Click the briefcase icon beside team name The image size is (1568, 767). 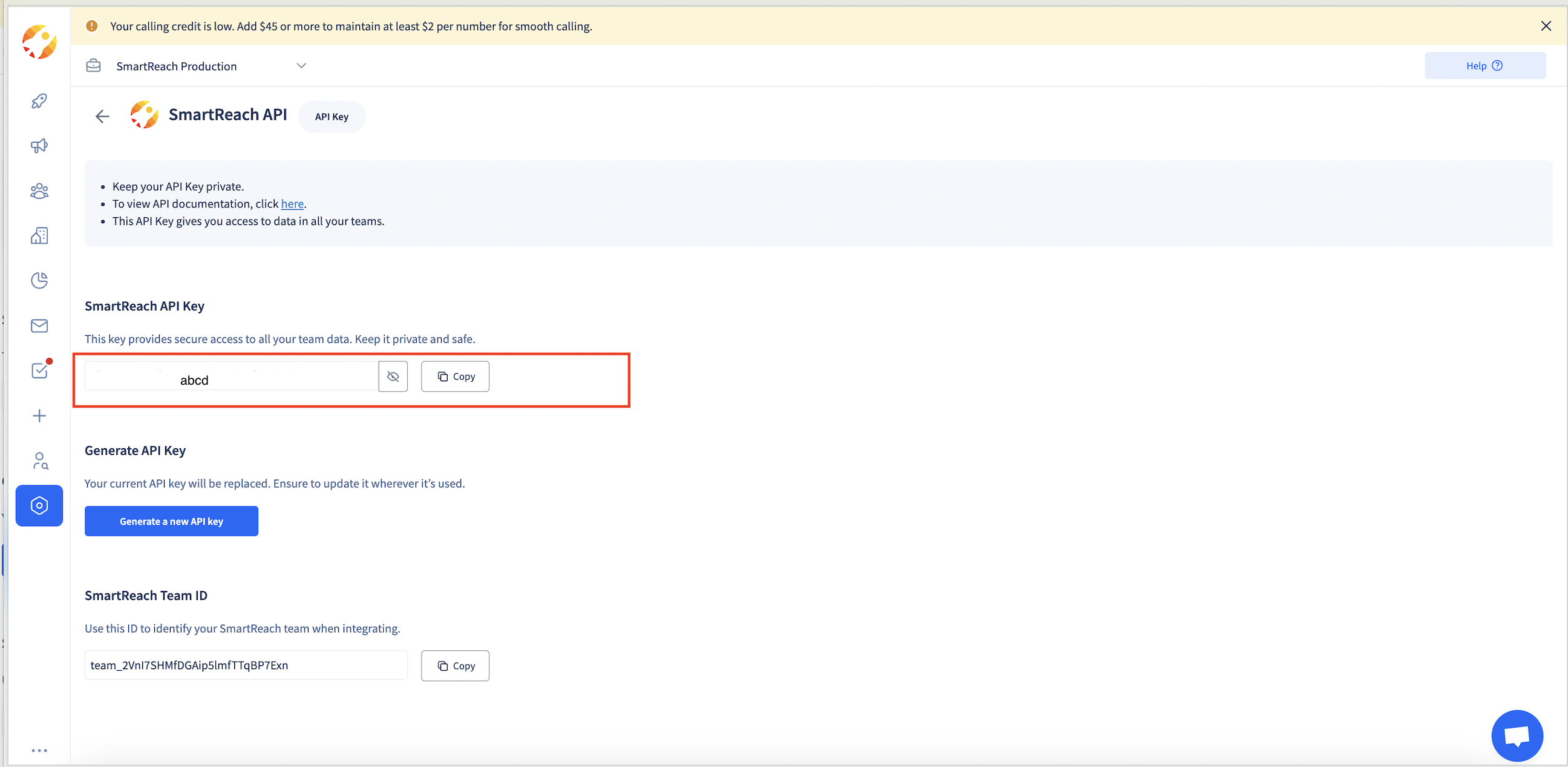pyautogui.click(x=93, y=66)
